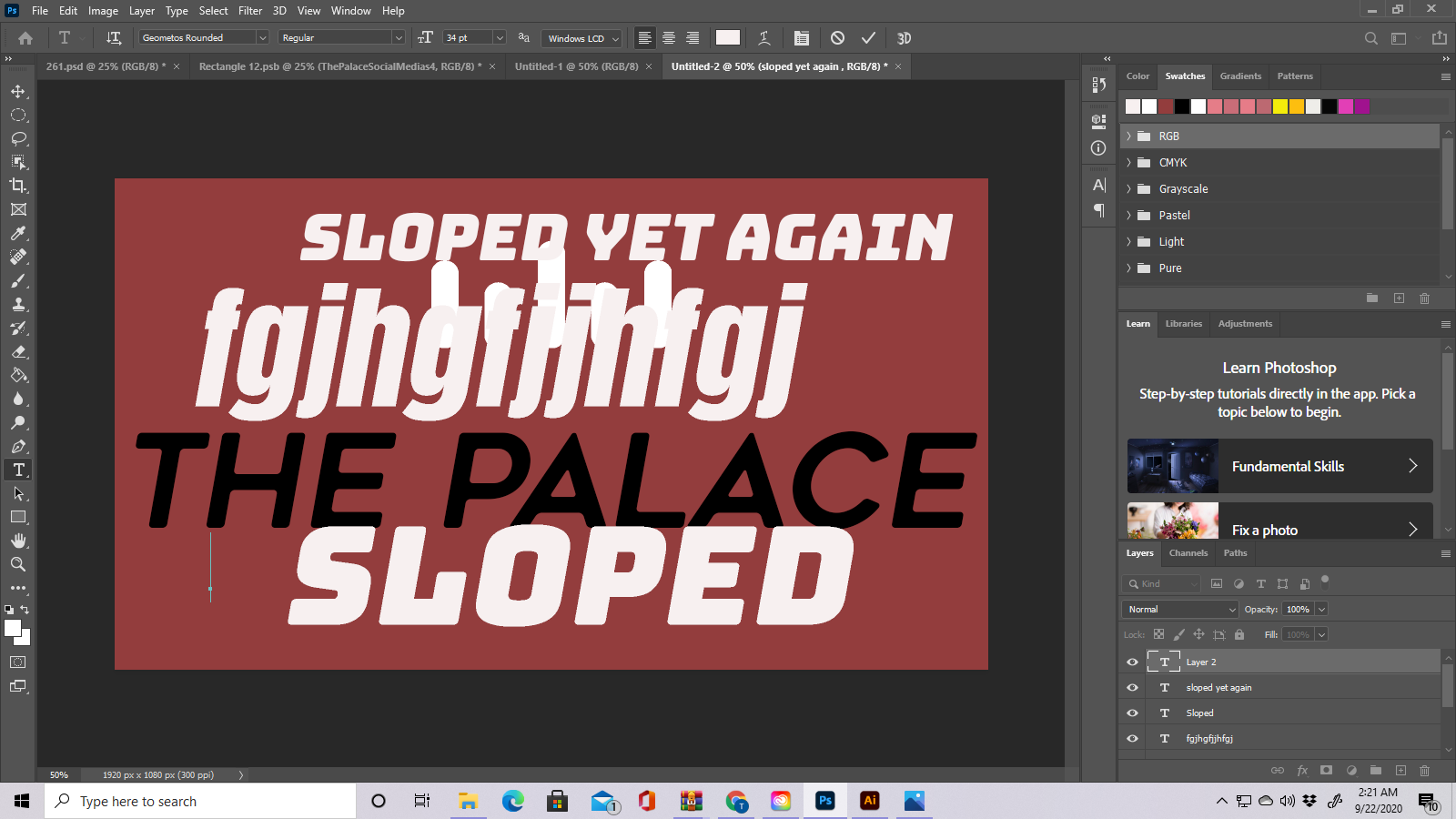Toggle visibility of fgjhgfjjhfgj layer

(1132, 738)
